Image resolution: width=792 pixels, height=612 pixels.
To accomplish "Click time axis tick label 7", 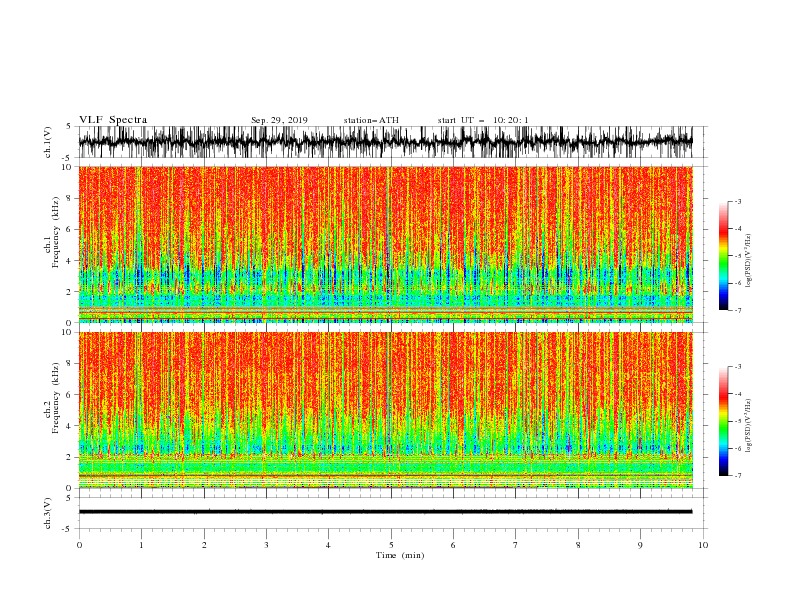I will pyautogui.click(x=516, y=545).
